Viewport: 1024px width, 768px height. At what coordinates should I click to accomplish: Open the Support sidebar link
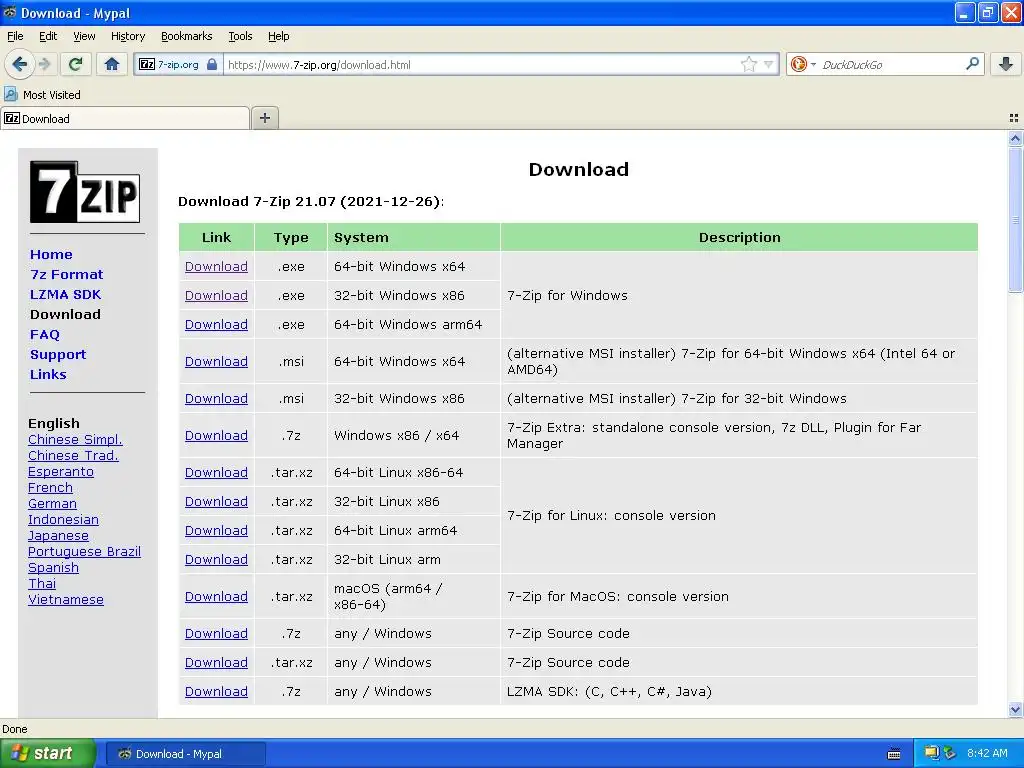(57, 355)
